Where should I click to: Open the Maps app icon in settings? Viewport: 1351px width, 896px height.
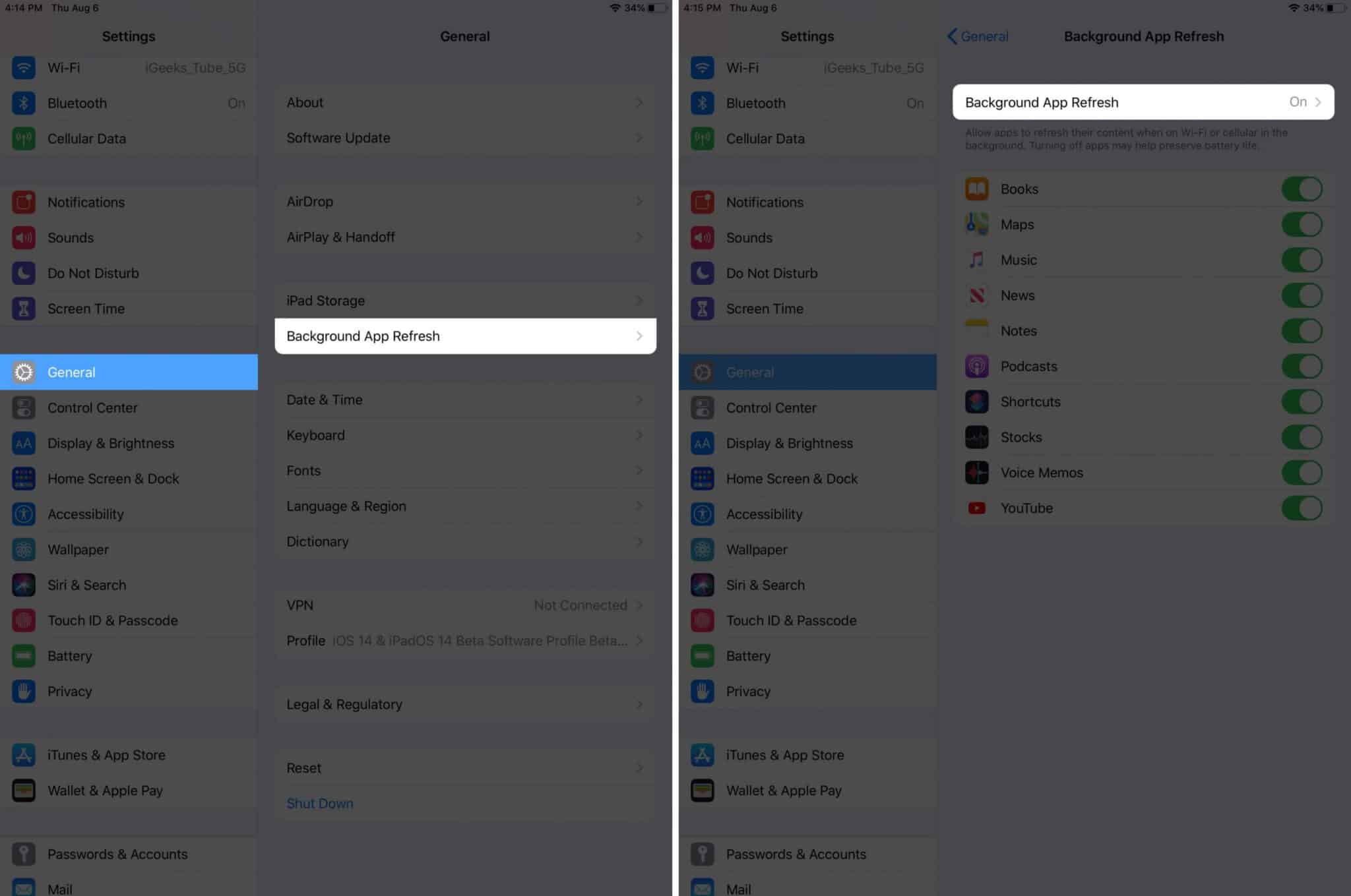point(977,224)
